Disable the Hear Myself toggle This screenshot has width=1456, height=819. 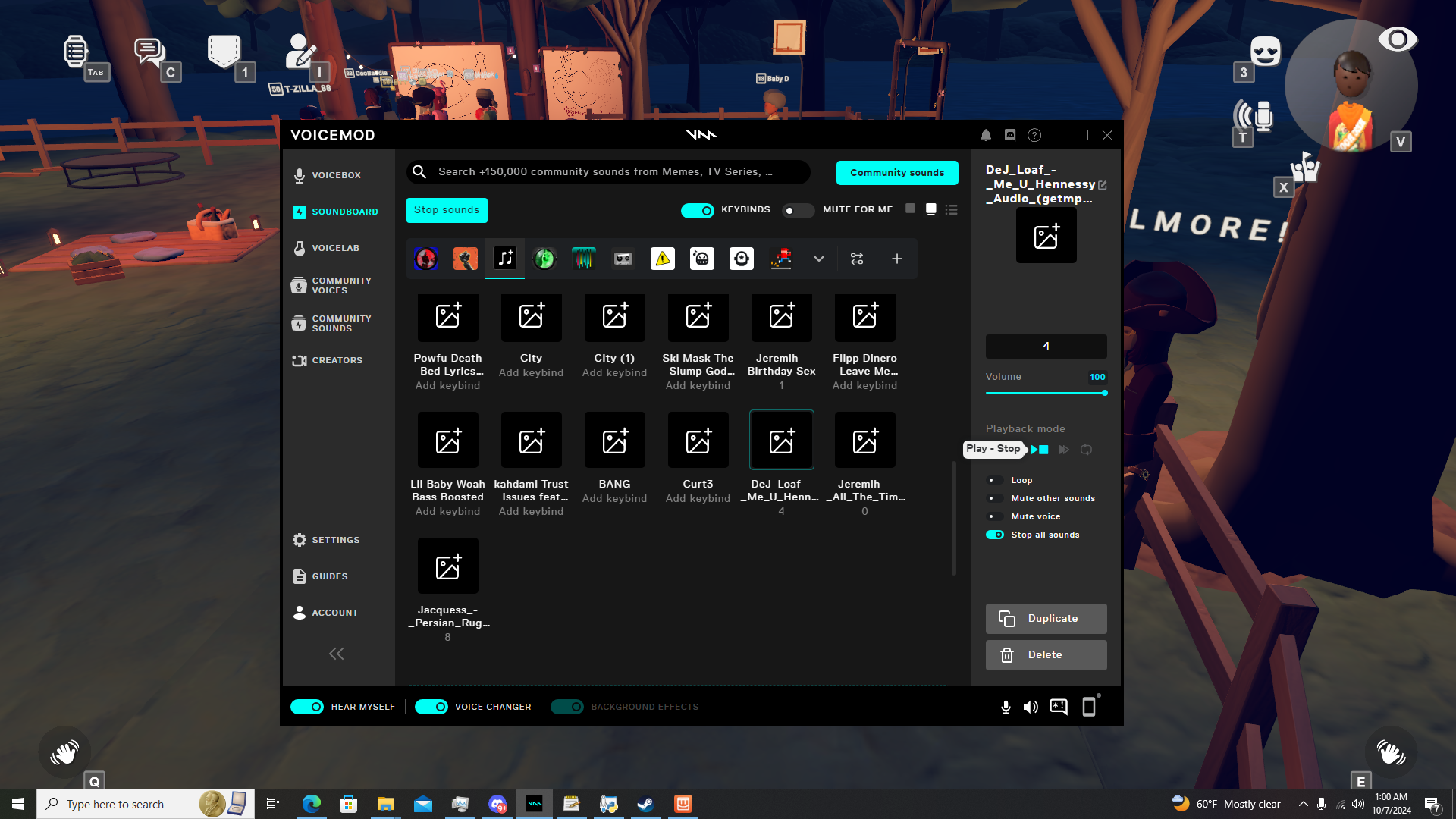tap(307, 707)
